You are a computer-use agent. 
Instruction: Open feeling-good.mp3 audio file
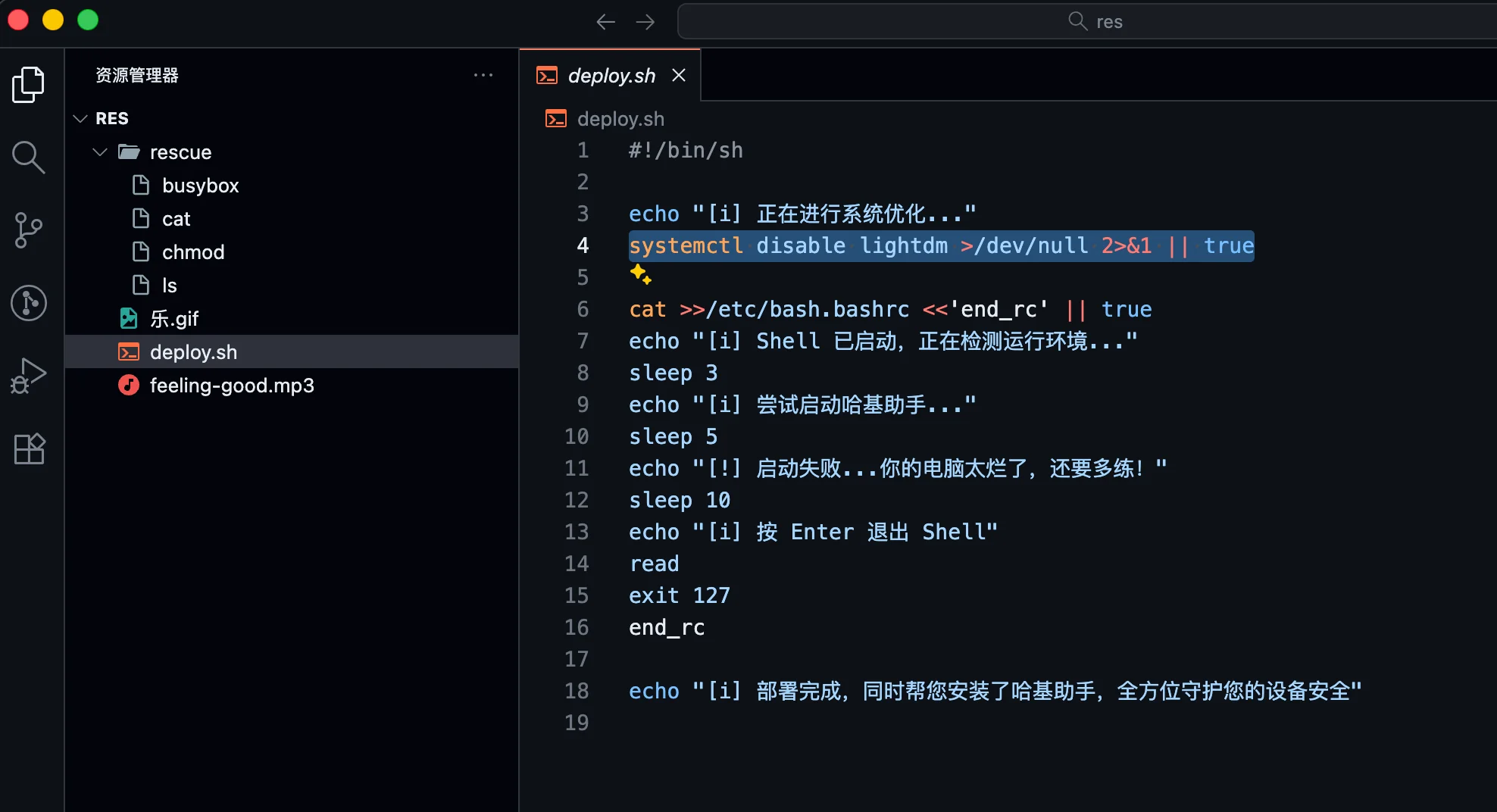[231, 386]
